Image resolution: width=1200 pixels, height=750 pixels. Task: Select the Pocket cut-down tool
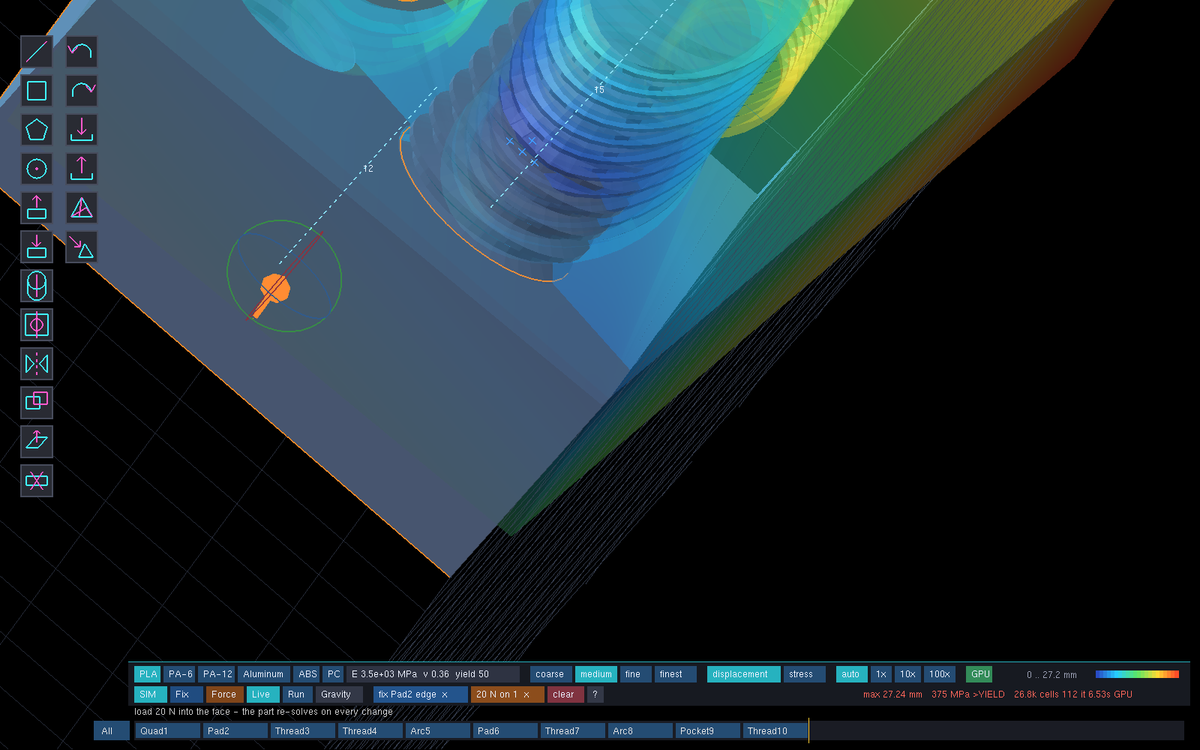37,247
